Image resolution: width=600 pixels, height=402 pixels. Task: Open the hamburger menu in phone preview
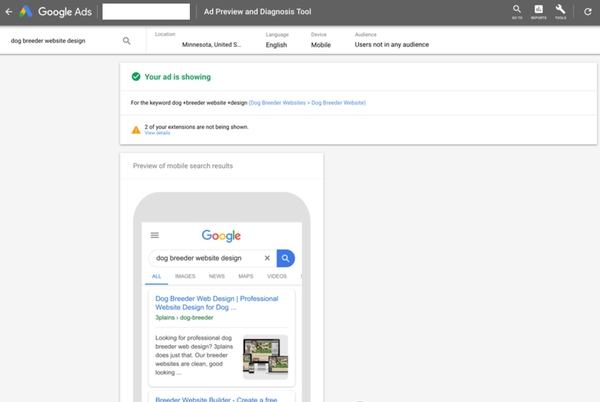155,235
